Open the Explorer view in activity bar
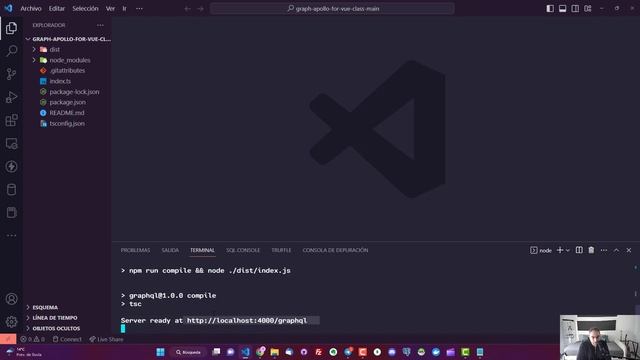The height and width of the screenshot is (360, 640). tap(11, 28)
